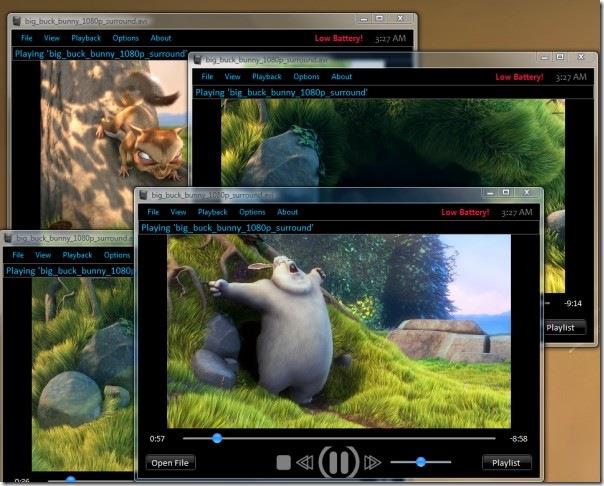604x486 pixels.
Task: Click the remaining time -9:14 in the middle-right window
Action: click(x=573, y=303)
